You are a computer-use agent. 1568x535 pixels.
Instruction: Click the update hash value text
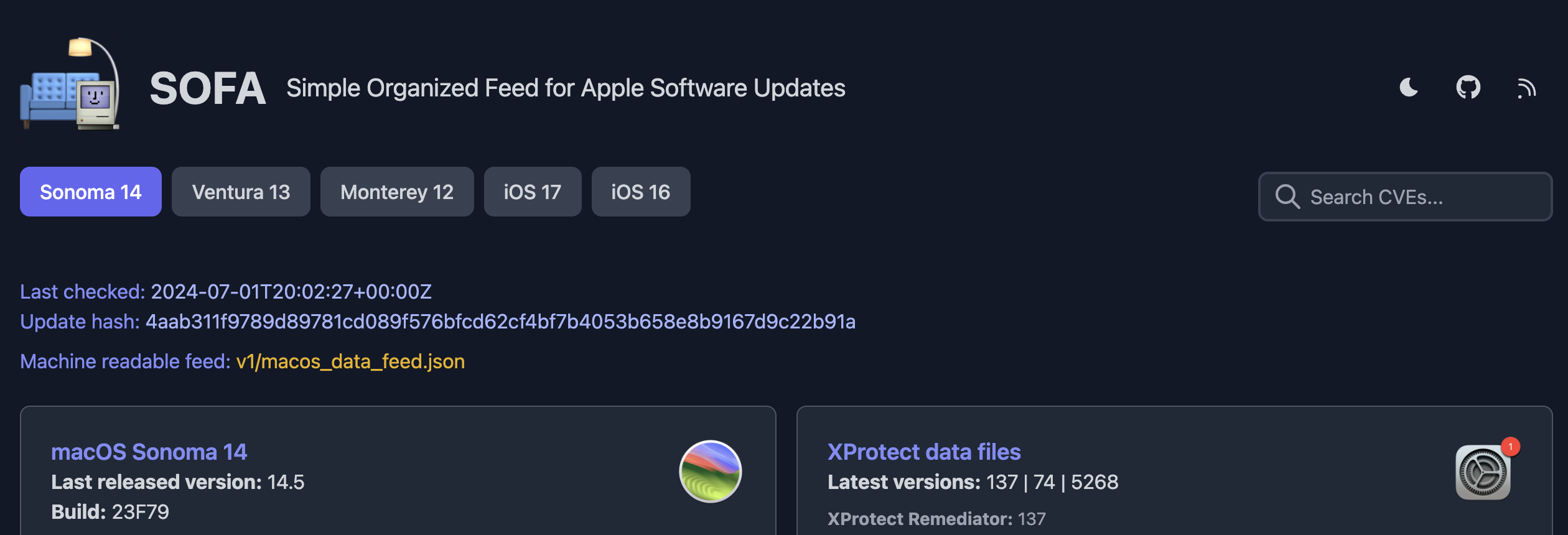(500, 322)
